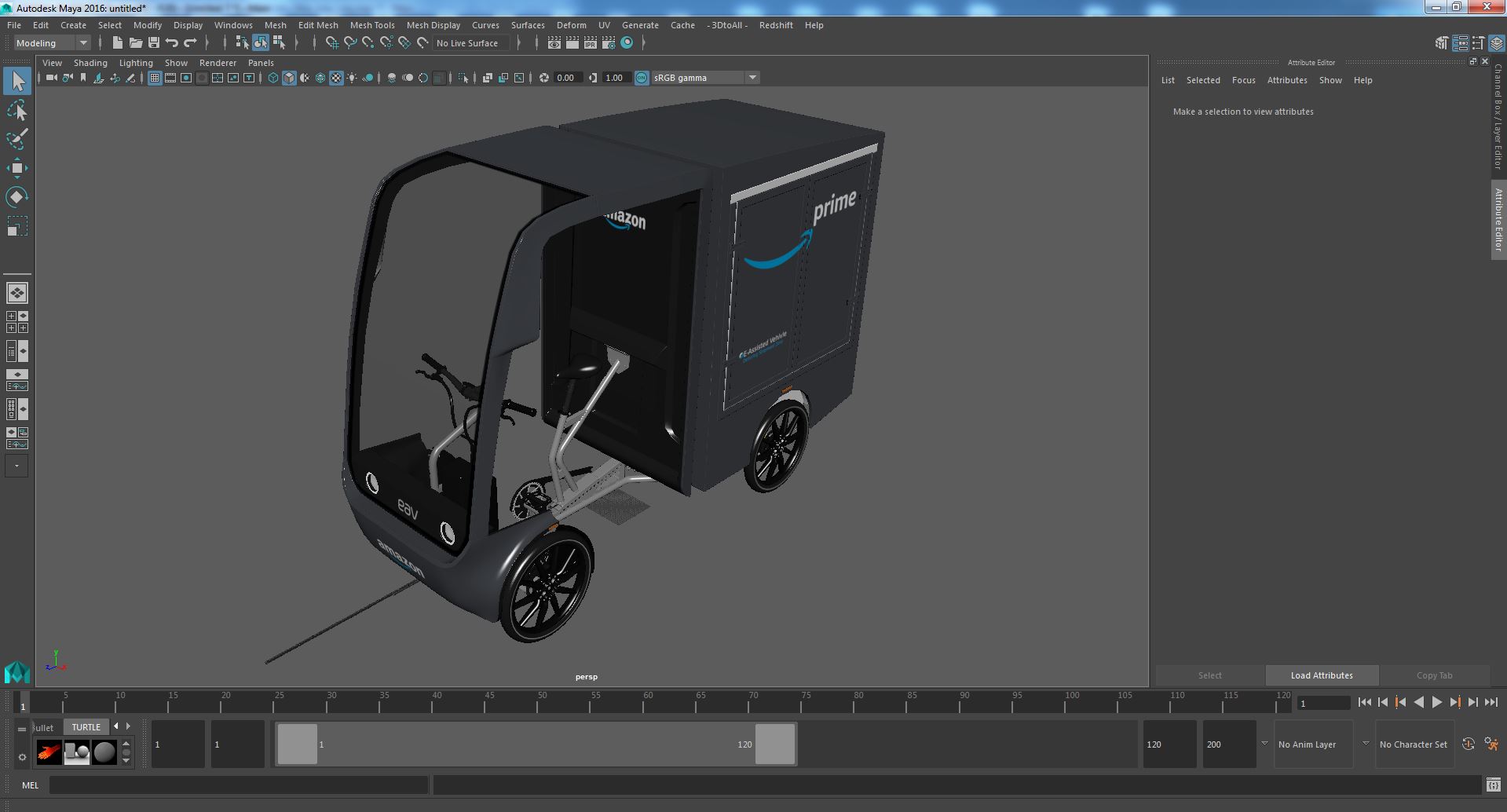
Task: Toggle textured display in viewport
Action: pos(336,78)
